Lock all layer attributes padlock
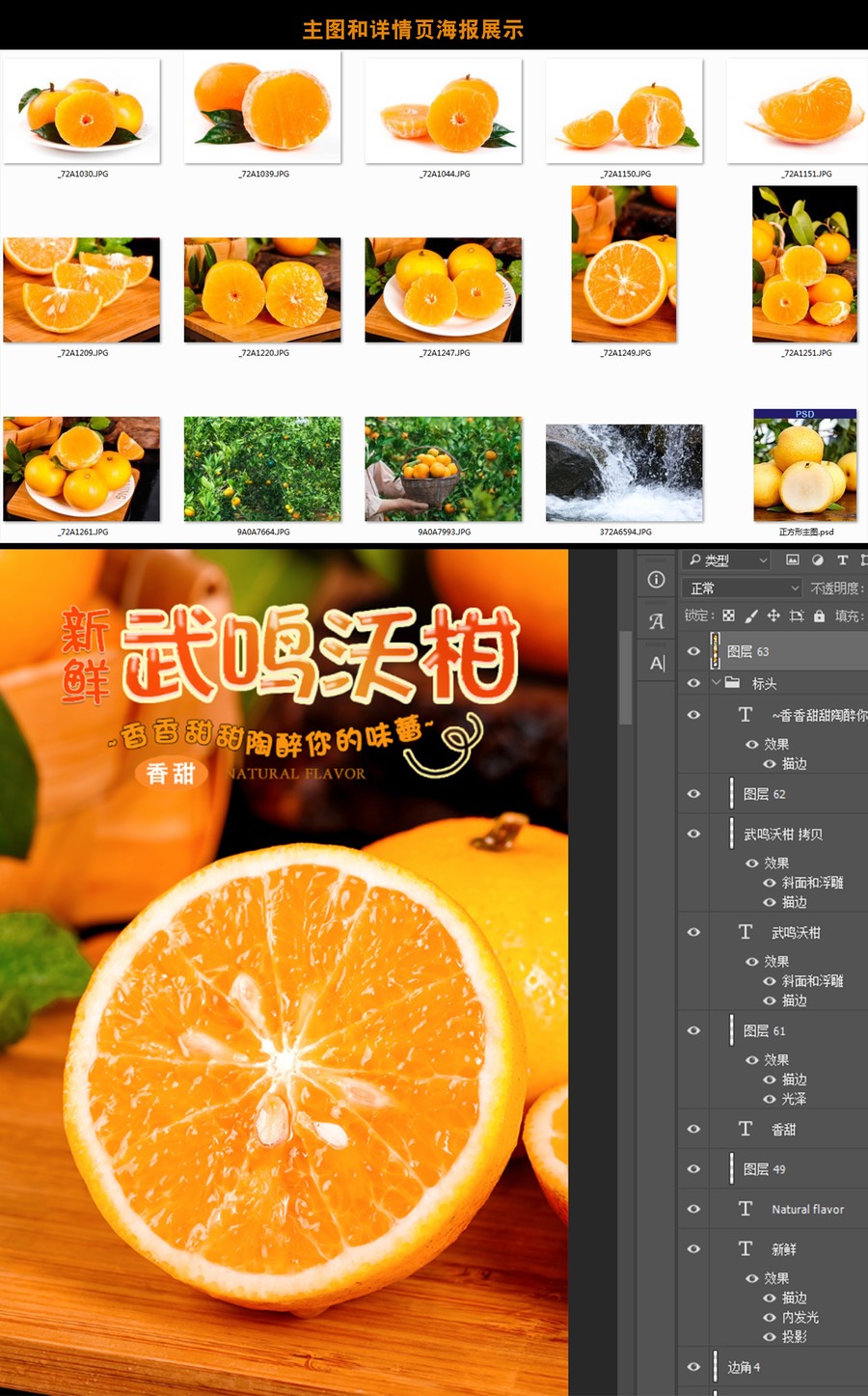This screenshot has height=1396, width=868. (x=819, y=616)
